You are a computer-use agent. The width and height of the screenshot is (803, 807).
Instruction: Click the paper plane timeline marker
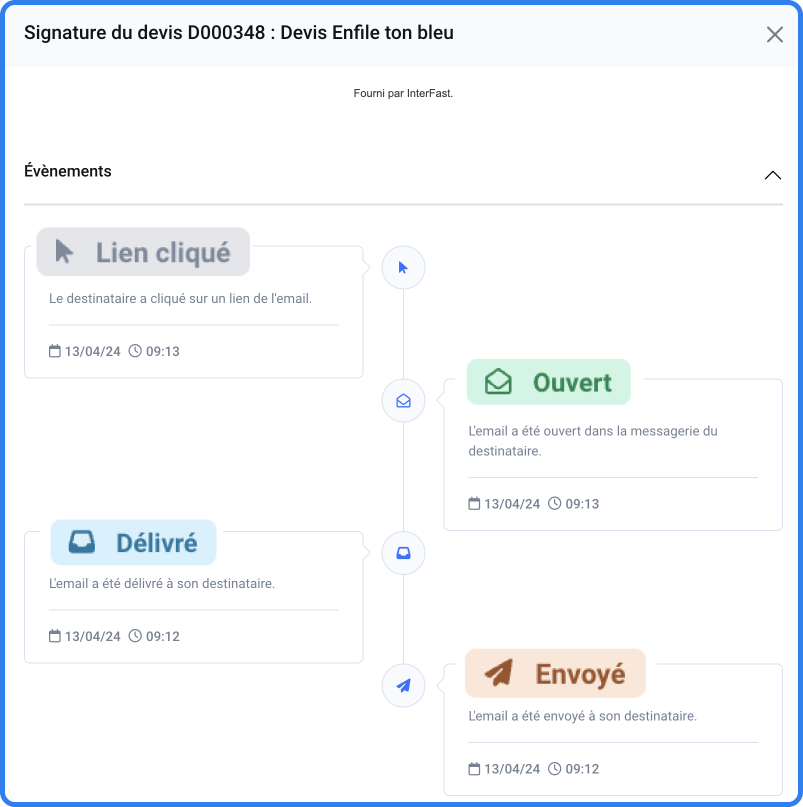pos(403,686)
